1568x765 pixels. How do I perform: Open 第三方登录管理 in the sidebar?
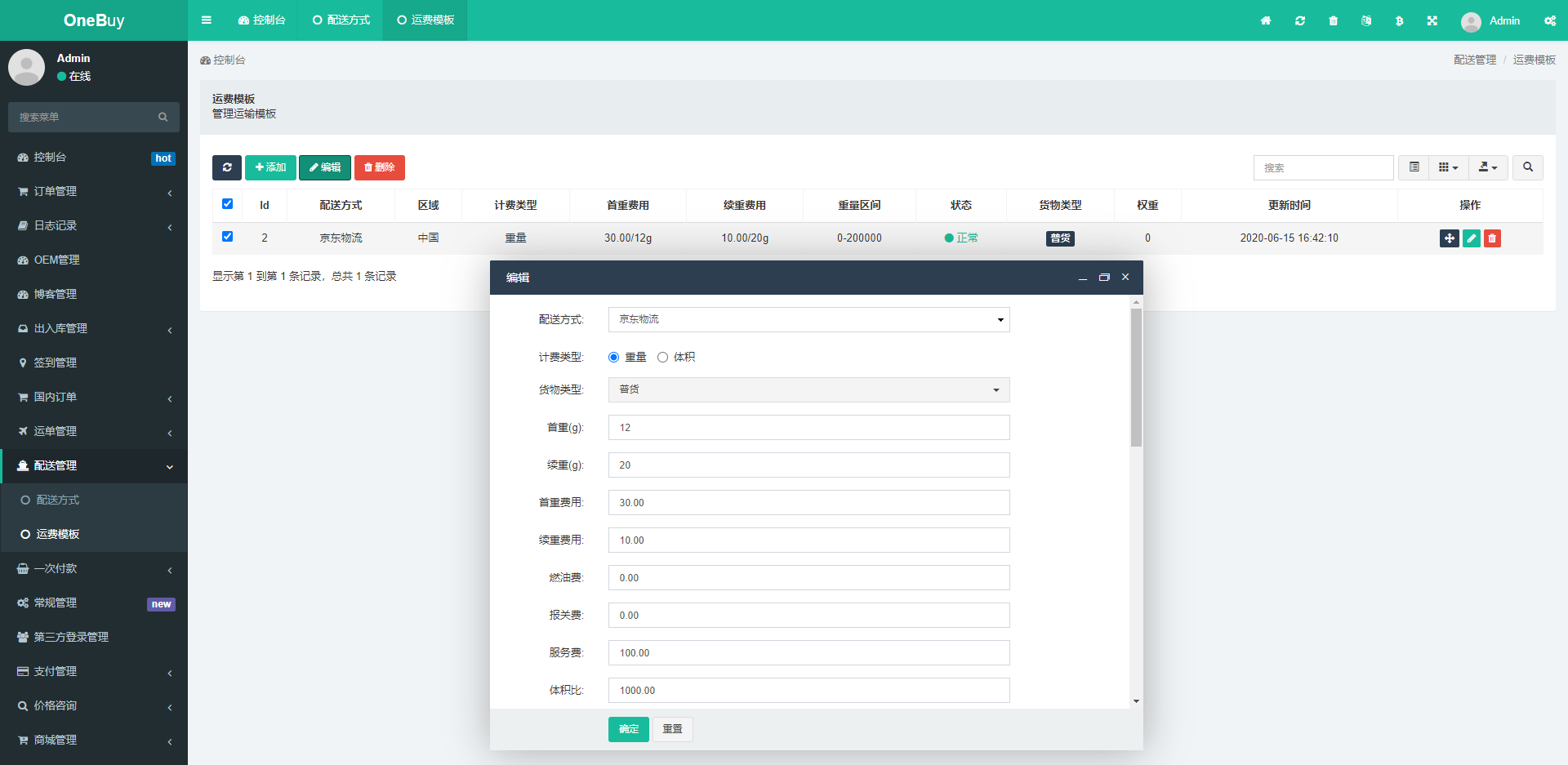click(x=94, y=637)
